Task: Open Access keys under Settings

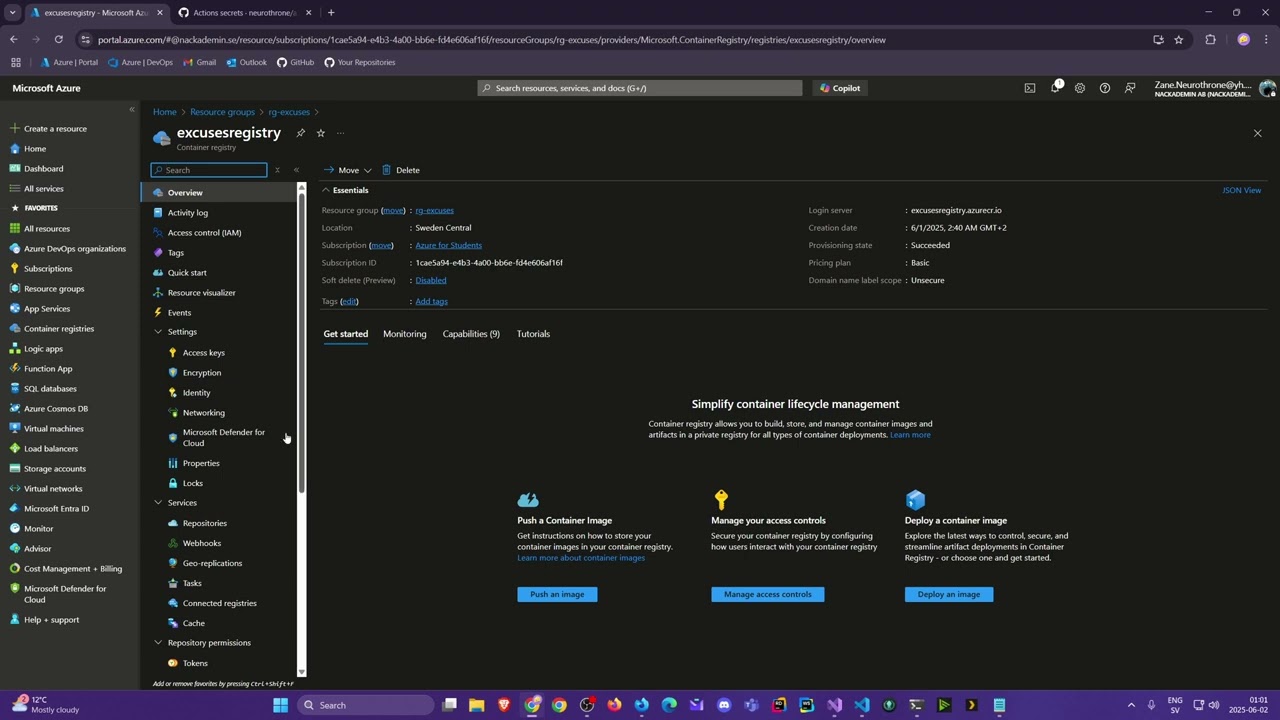Action: tap(203, 352)
